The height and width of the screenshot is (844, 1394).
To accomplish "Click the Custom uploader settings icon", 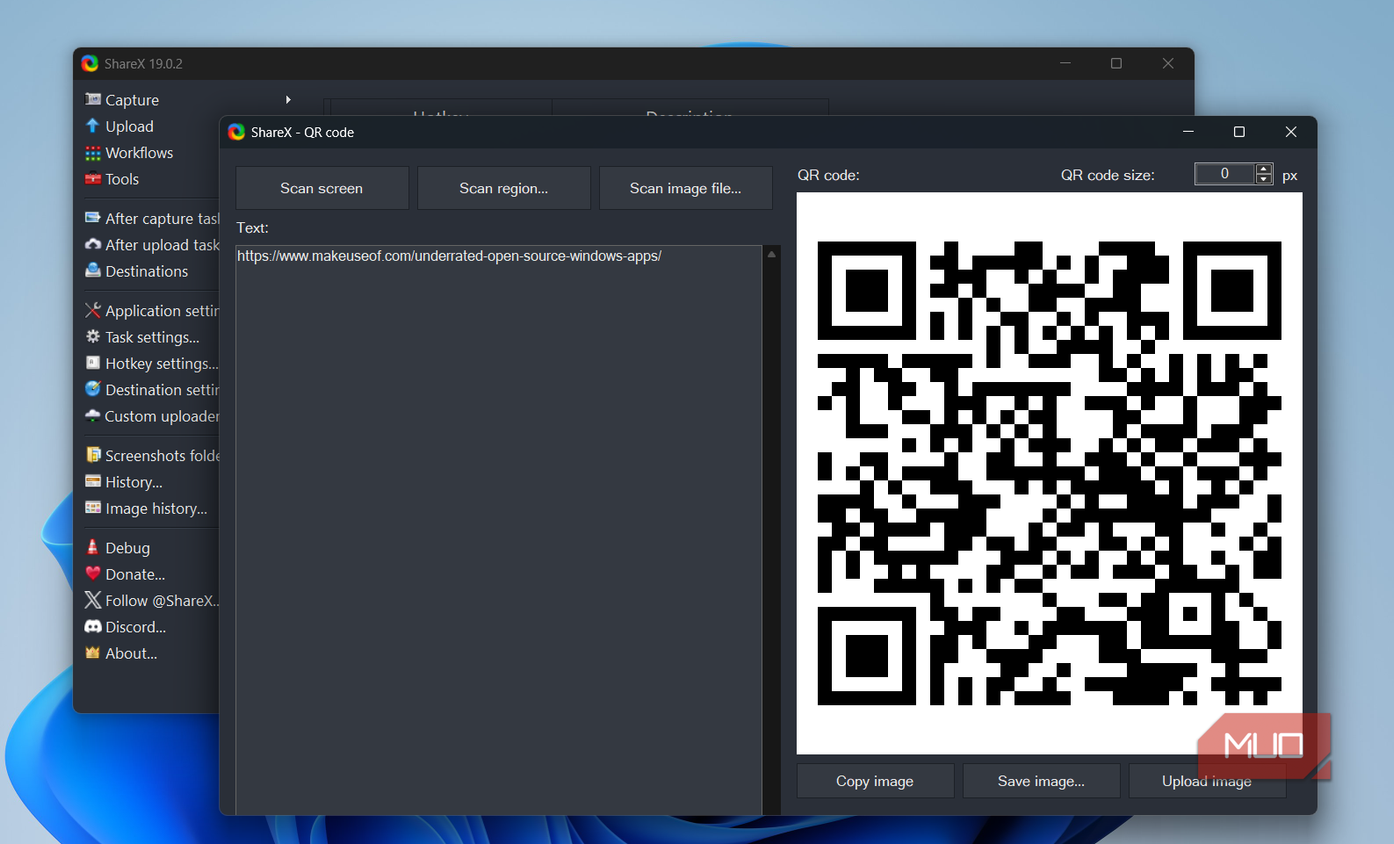I will pyautogui.click(x=93, y=416).
